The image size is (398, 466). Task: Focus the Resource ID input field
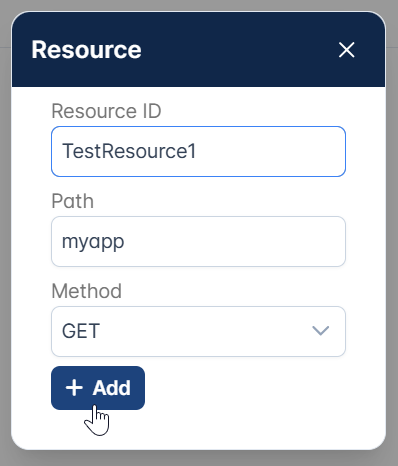point(198,151)
